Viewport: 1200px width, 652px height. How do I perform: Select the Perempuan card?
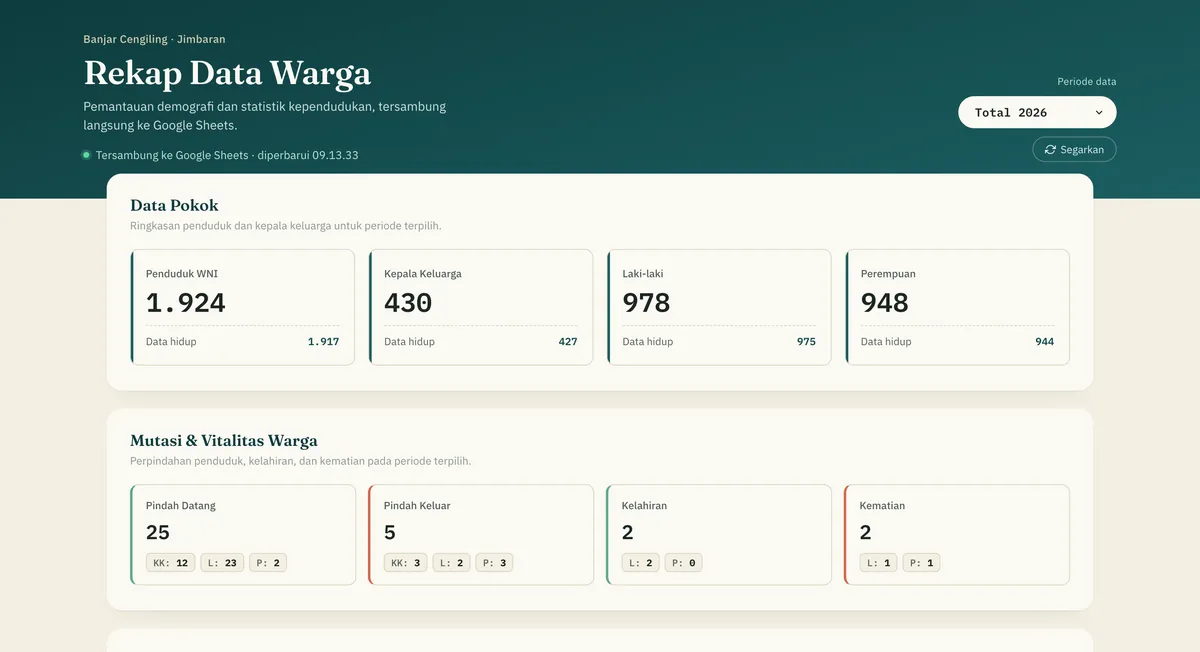click(x=957, y=307)
